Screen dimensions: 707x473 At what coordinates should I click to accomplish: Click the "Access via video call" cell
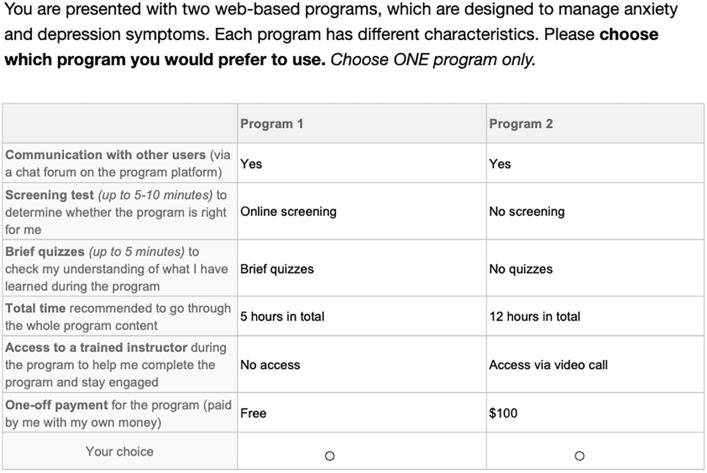[548, 365]
